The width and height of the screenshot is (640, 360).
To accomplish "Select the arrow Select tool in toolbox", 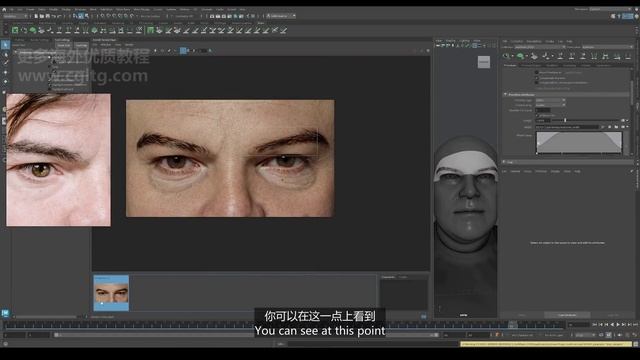I will click(x=5, y=45).
